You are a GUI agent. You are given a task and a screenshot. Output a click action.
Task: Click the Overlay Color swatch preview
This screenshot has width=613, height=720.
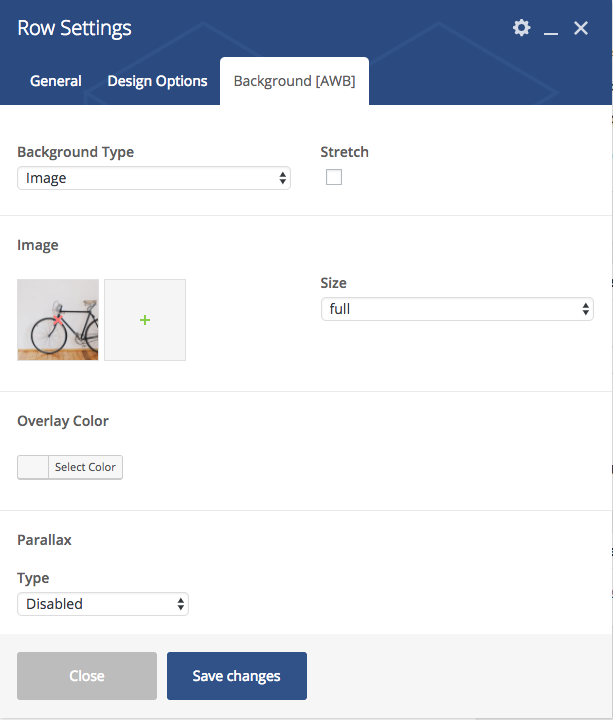click(x=33, y=467)
